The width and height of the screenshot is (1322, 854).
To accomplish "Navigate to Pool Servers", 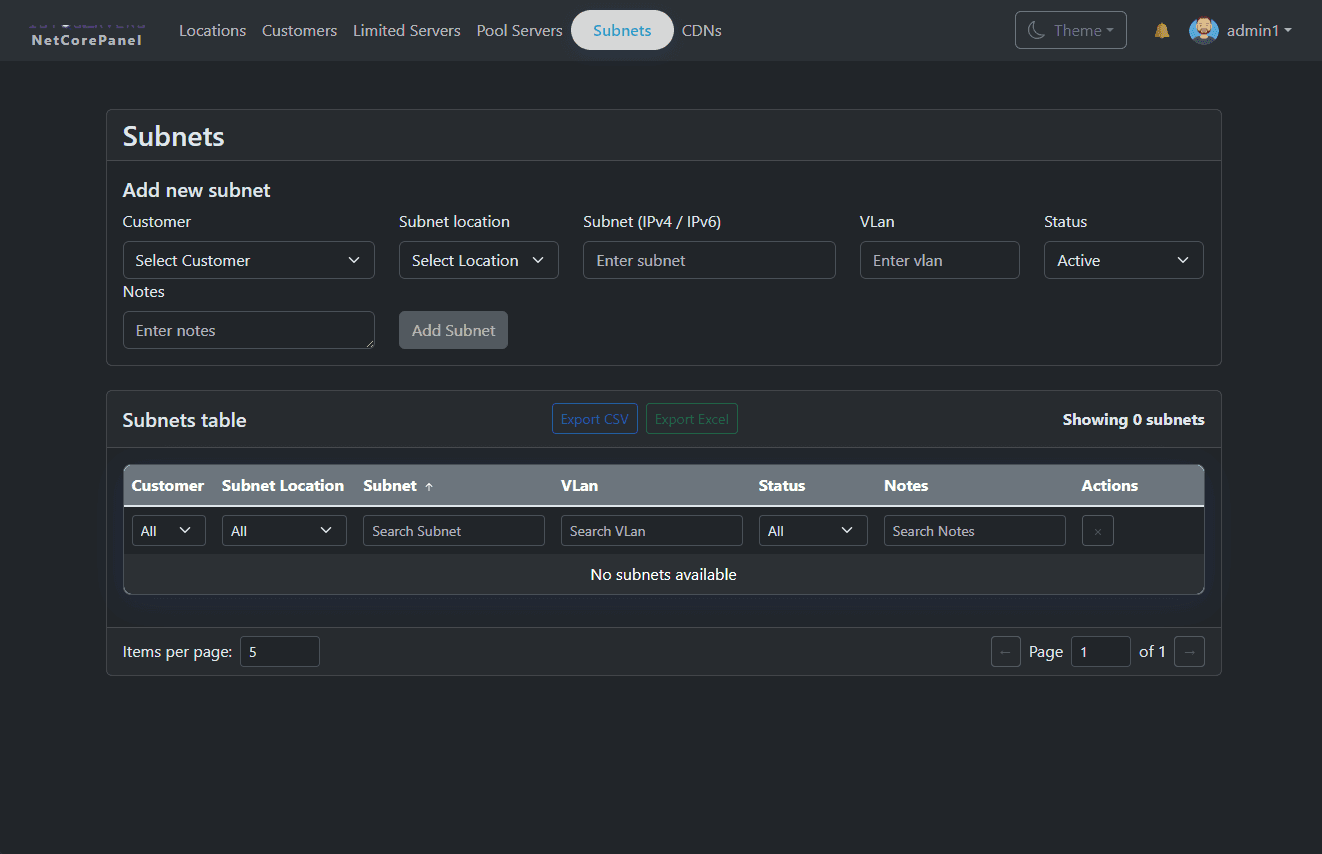I will pos(520,31).
